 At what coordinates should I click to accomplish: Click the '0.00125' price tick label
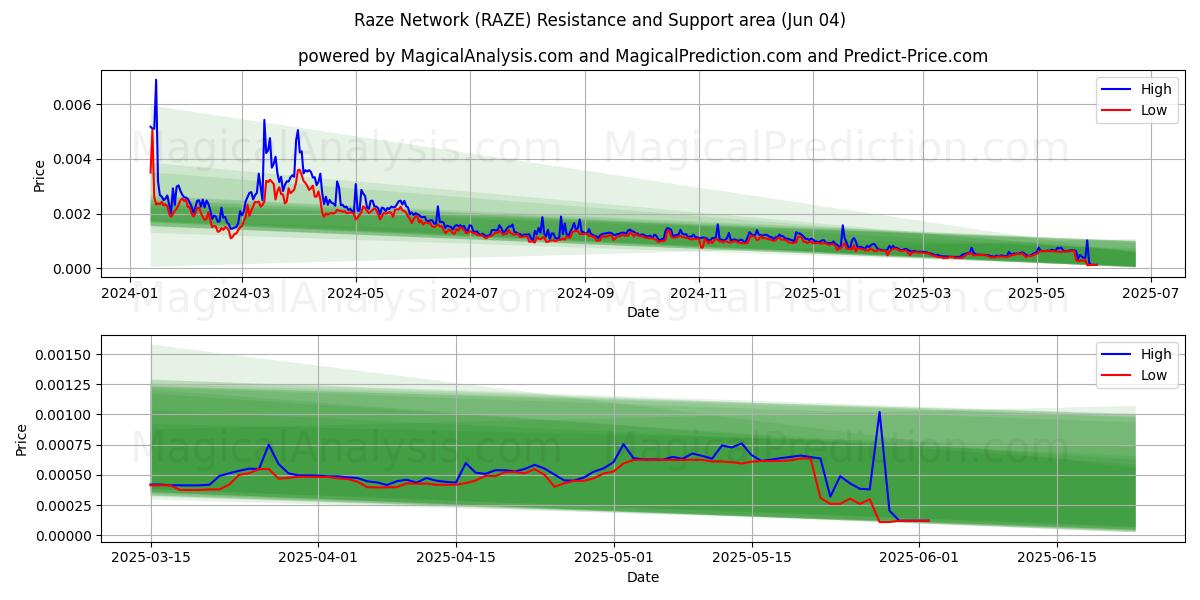point(63,385)
